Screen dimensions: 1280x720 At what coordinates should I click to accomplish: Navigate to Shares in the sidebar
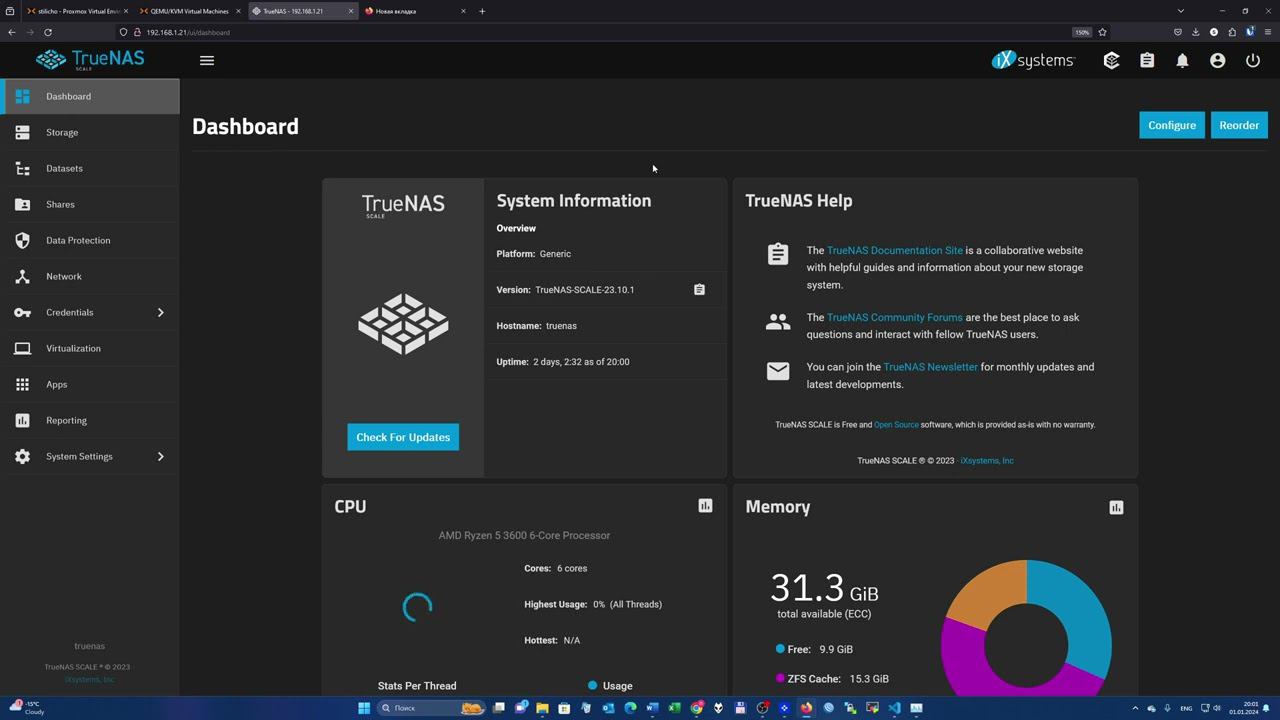[x=90, y=204]
